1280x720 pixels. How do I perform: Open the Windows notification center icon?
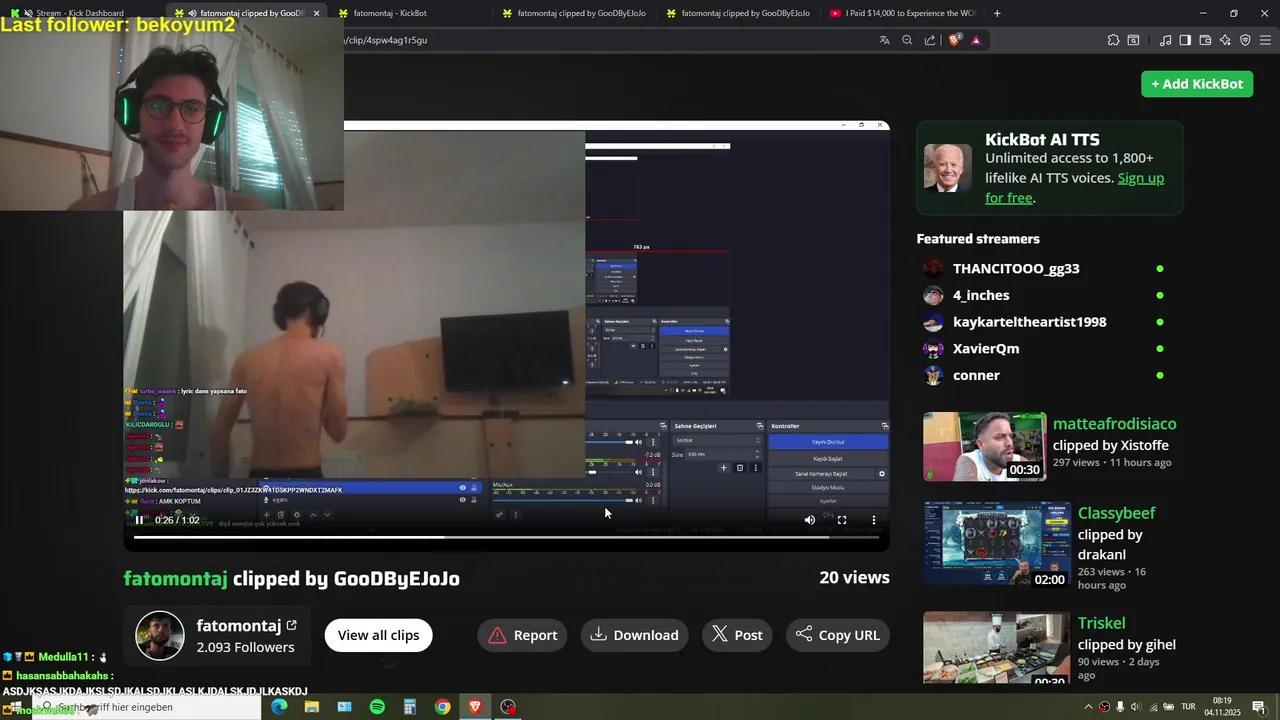tap(1259, 707)
